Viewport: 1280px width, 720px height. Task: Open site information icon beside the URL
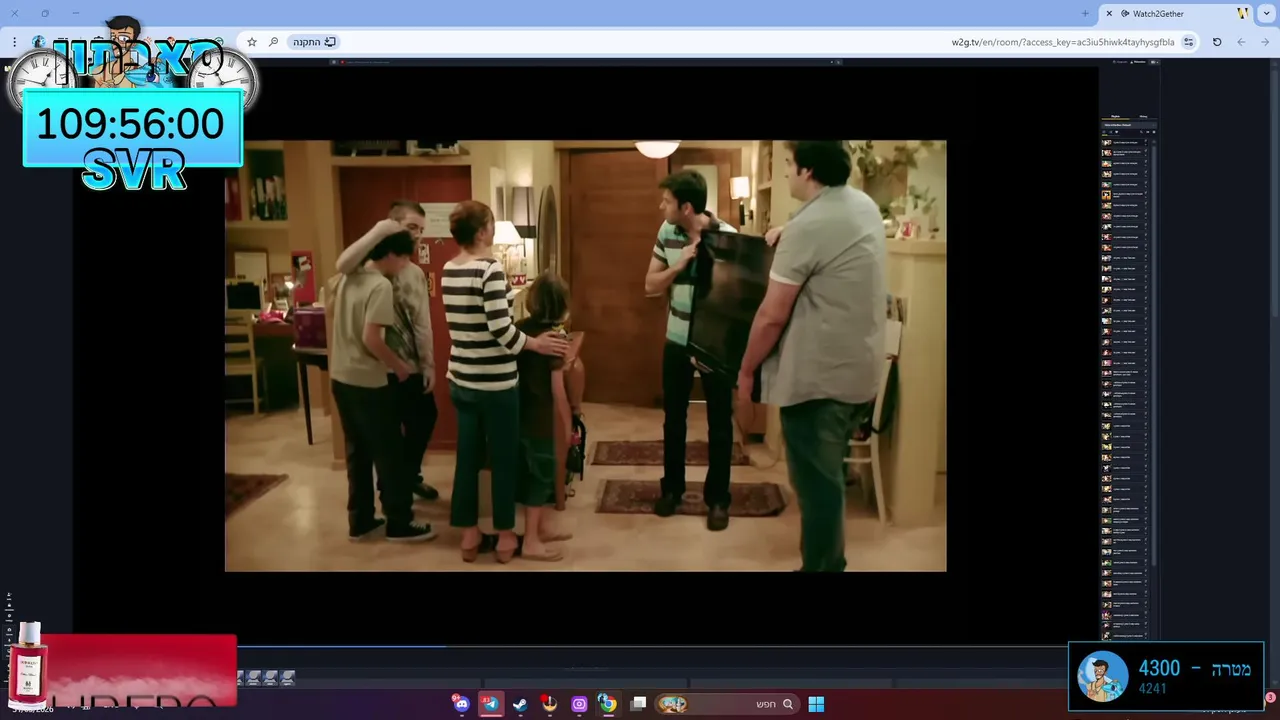[1188, 42]
